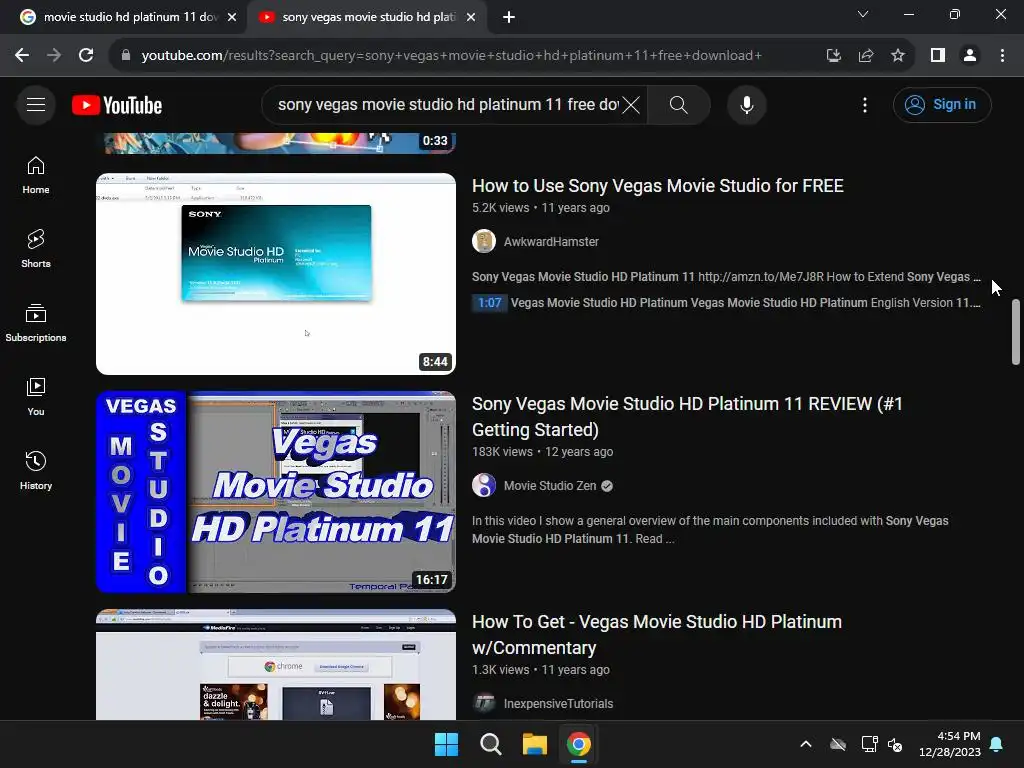Open 'Sony Vegas Movie Studio HD Platinum 11 REVIEW' video

point(687,417)
